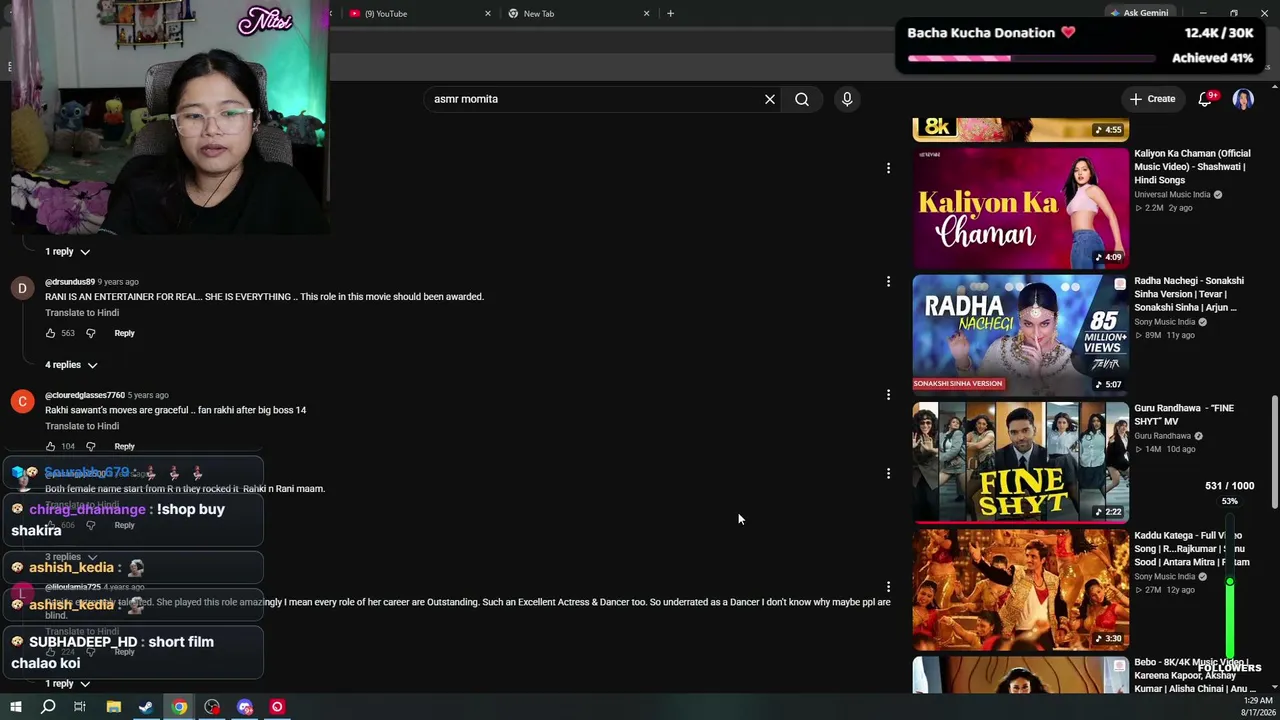Reply to the @drsundus89 comment
The image size is (1280, 720).
click(x=124, y=333)
